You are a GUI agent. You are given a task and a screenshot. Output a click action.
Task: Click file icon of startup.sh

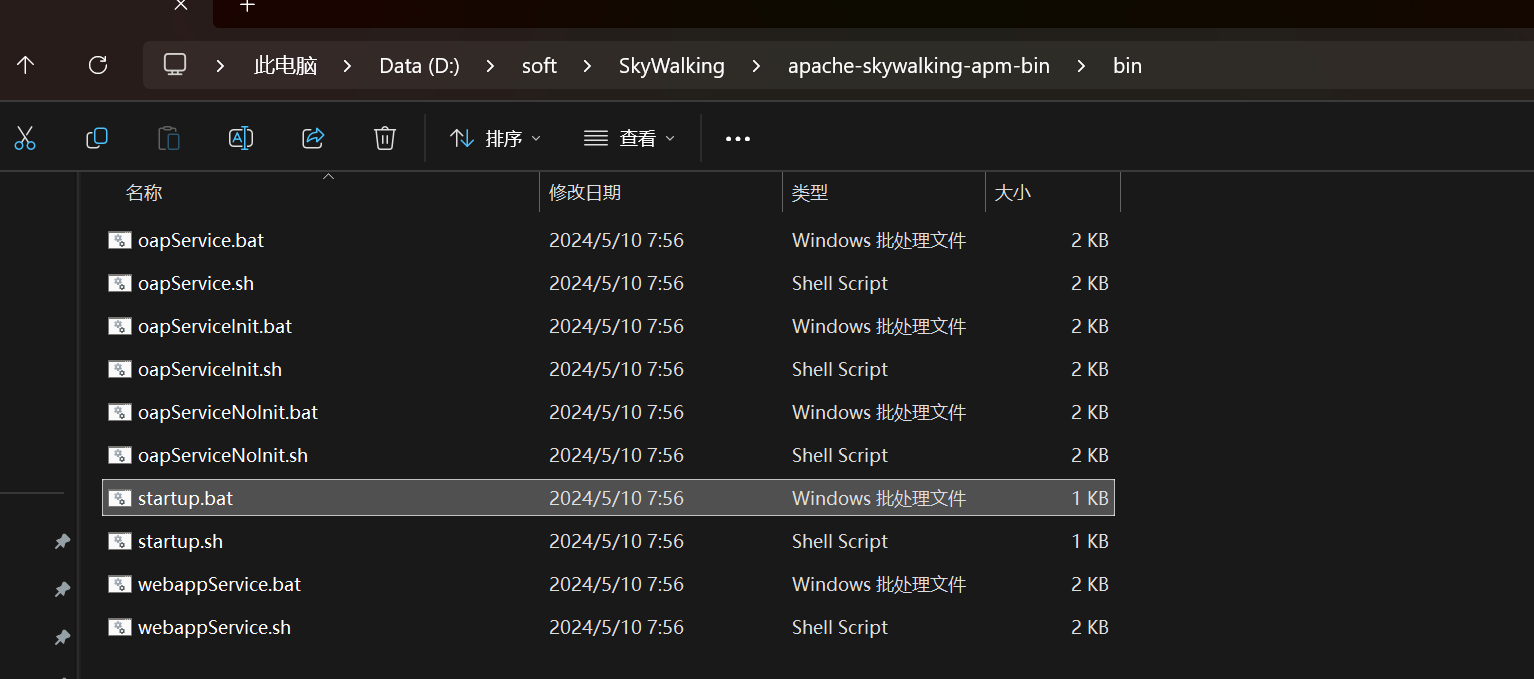(x=120, y=541)
